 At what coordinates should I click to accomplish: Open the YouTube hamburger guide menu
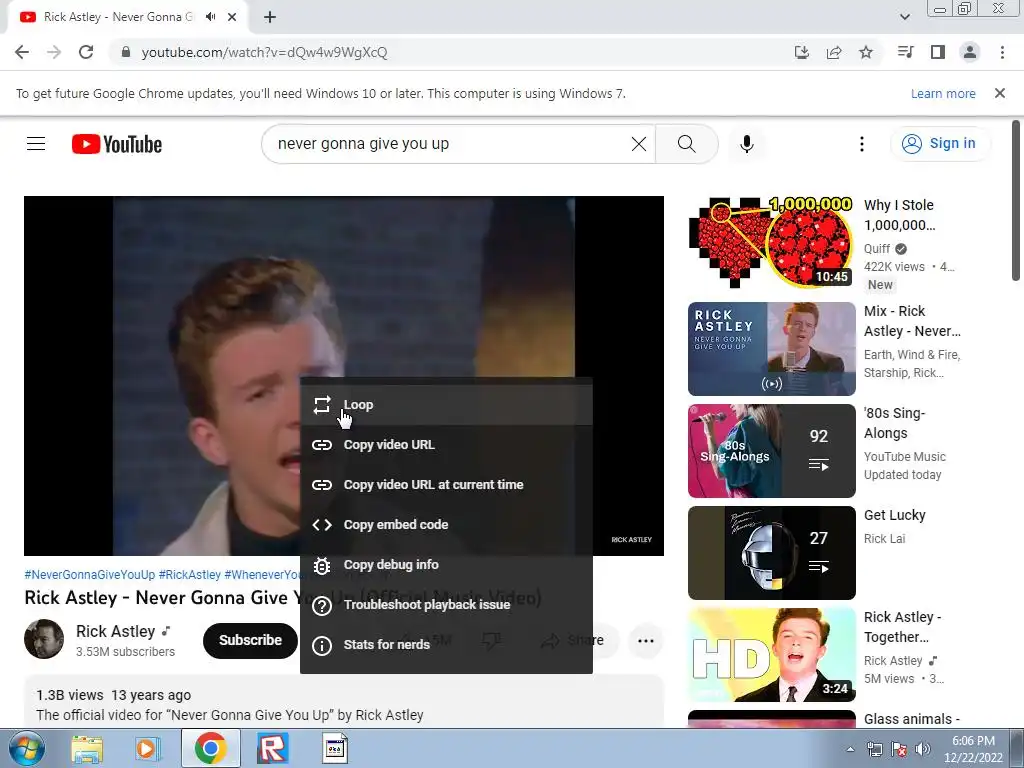36,144
